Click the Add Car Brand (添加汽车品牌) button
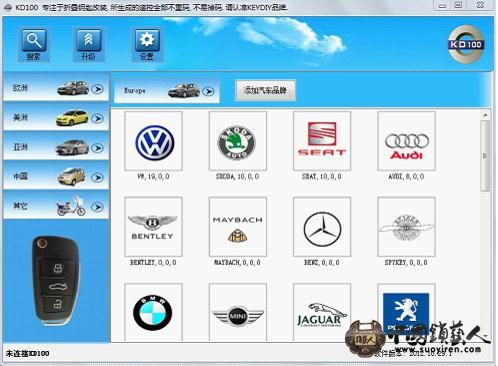 click(x=265, y=90)
